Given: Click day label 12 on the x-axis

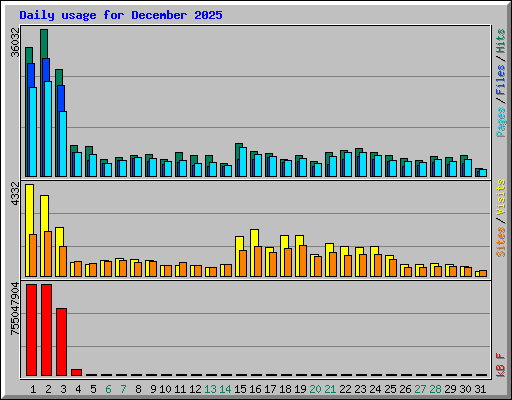Looking at the screenshot, I should 195,389.
